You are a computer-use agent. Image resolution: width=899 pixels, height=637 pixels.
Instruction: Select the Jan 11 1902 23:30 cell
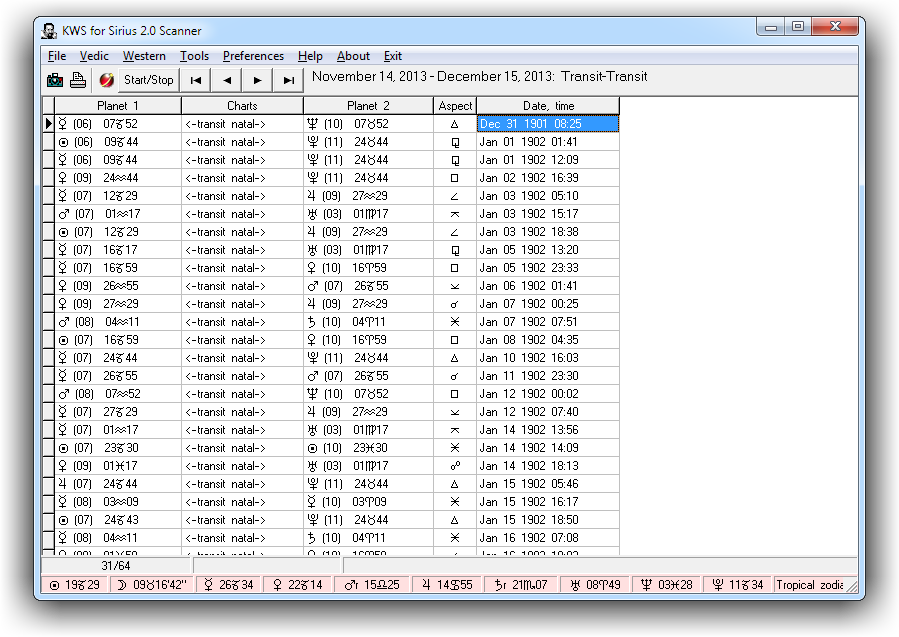pyautogui.click(x=548, y=376)
